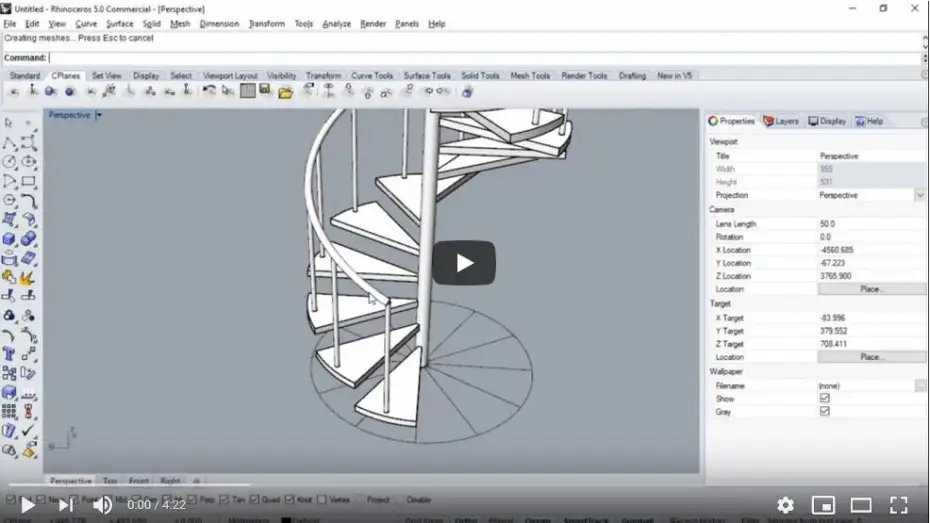
Task: Toggle the Perp osnap checkbox
Action: coord(192,500)
